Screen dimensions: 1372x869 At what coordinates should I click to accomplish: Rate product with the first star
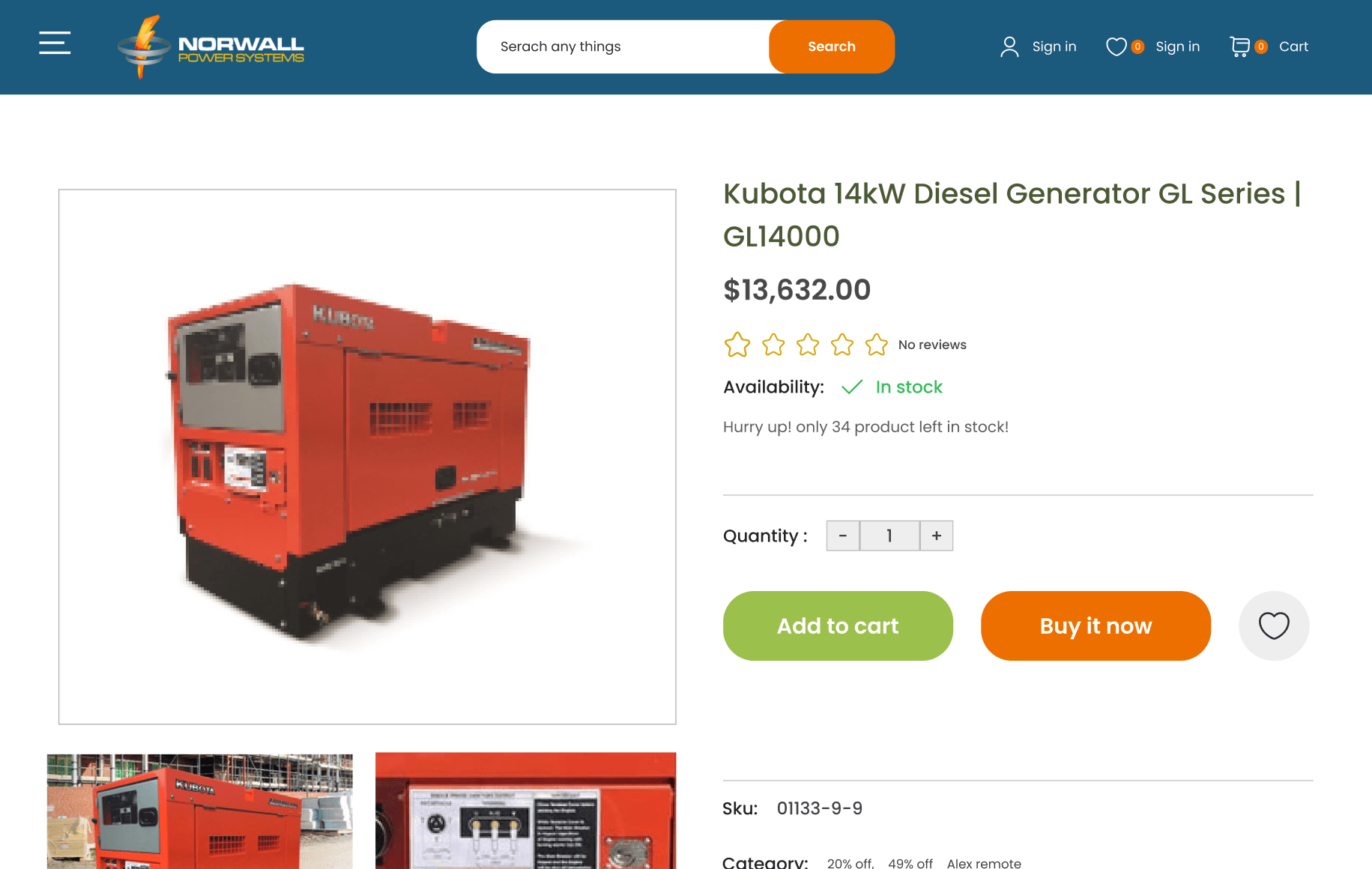pyautogui.click(x=737, y=345)
